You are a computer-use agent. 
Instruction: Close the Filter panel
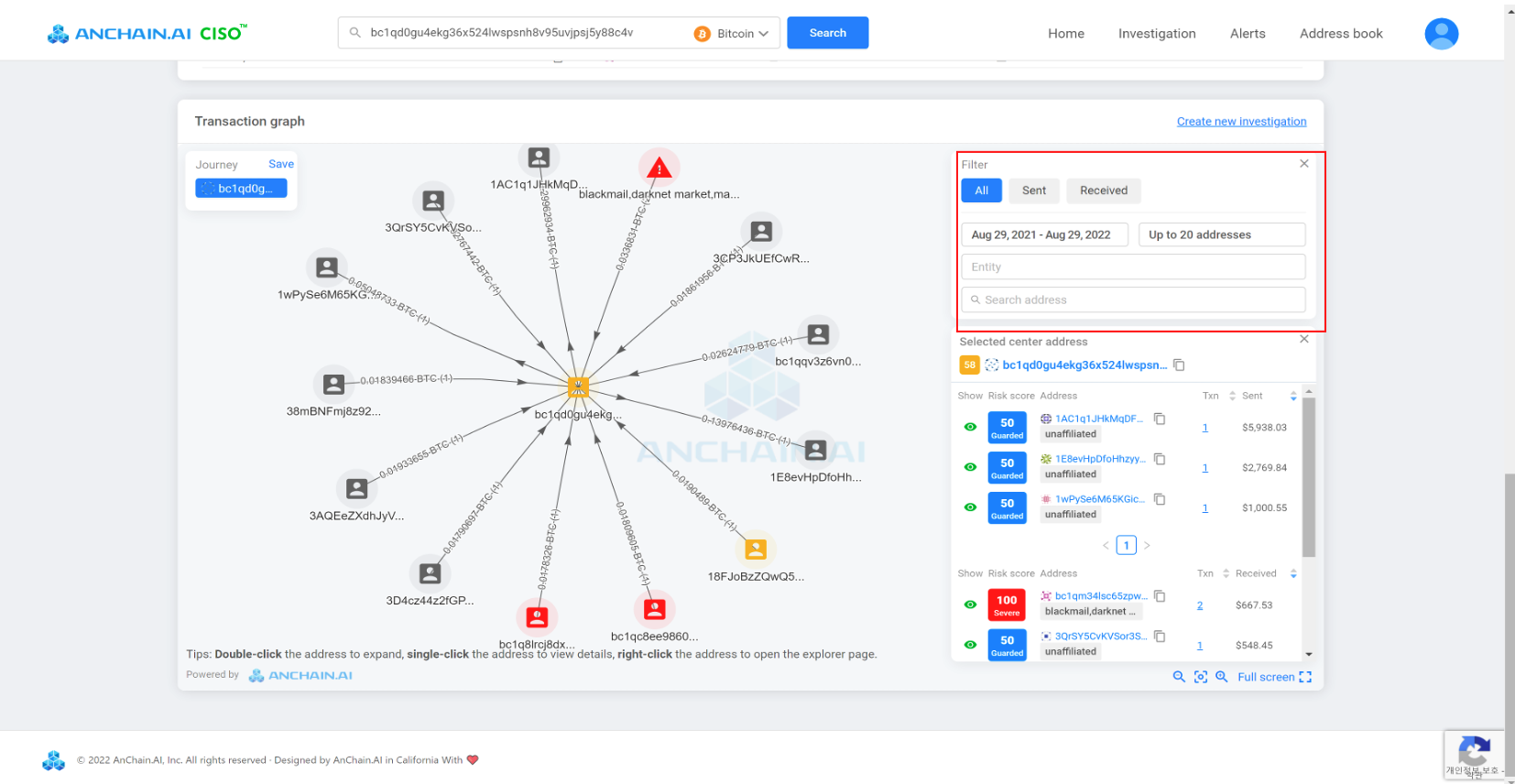point(1304,163)
